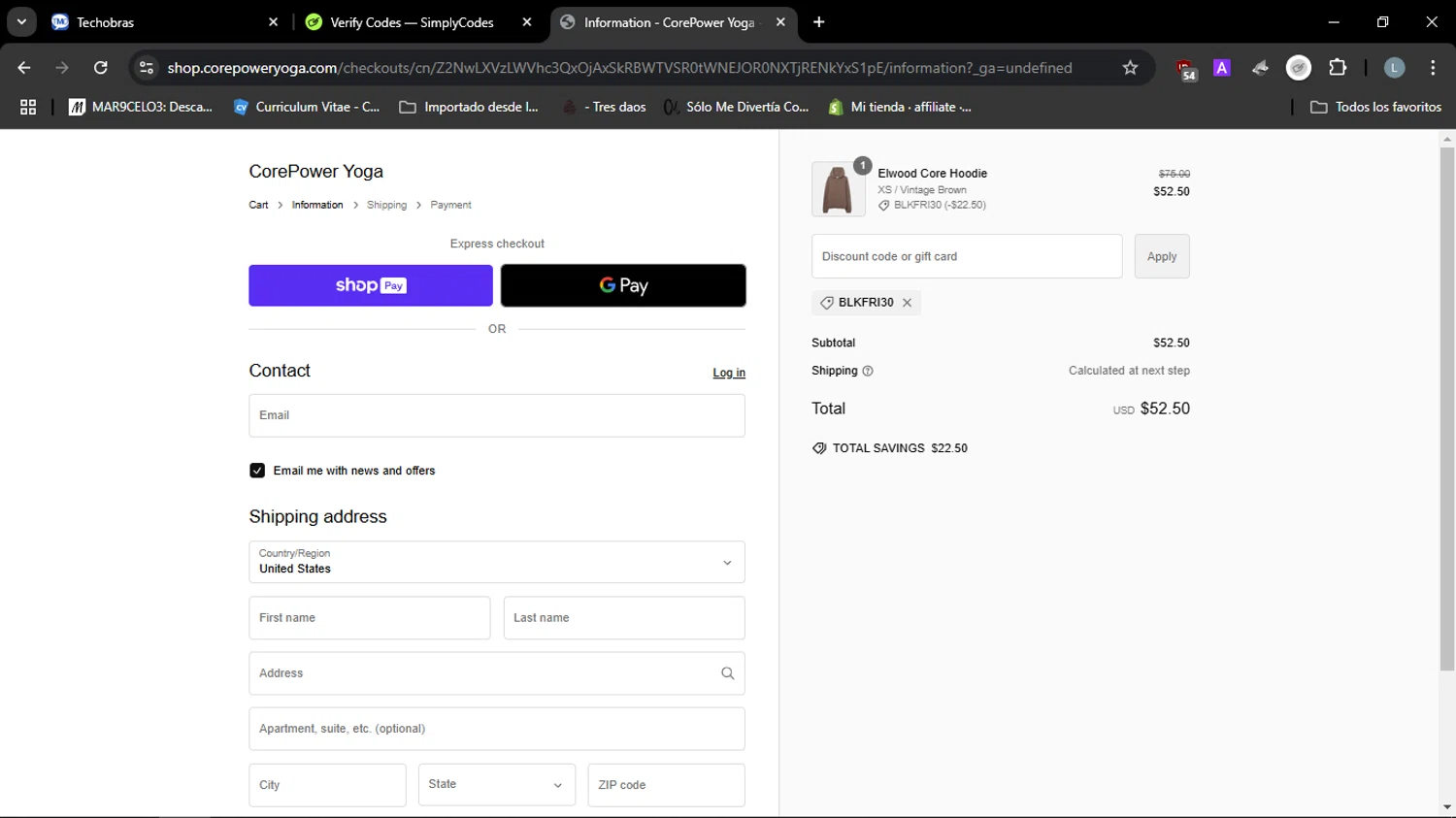1456x818 pixels.
Task: Toggle Email me with news and offers
Action: click(x=257, y=471)
